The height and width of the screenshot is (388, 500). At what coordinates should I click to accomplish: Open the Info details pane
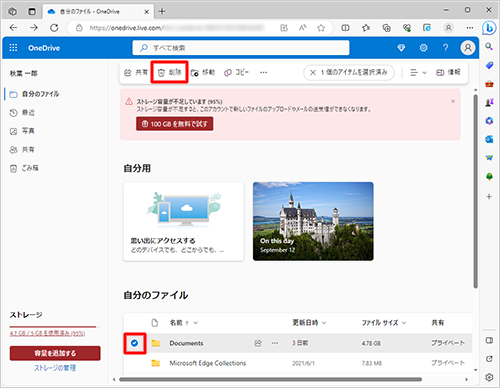point(448,72)
